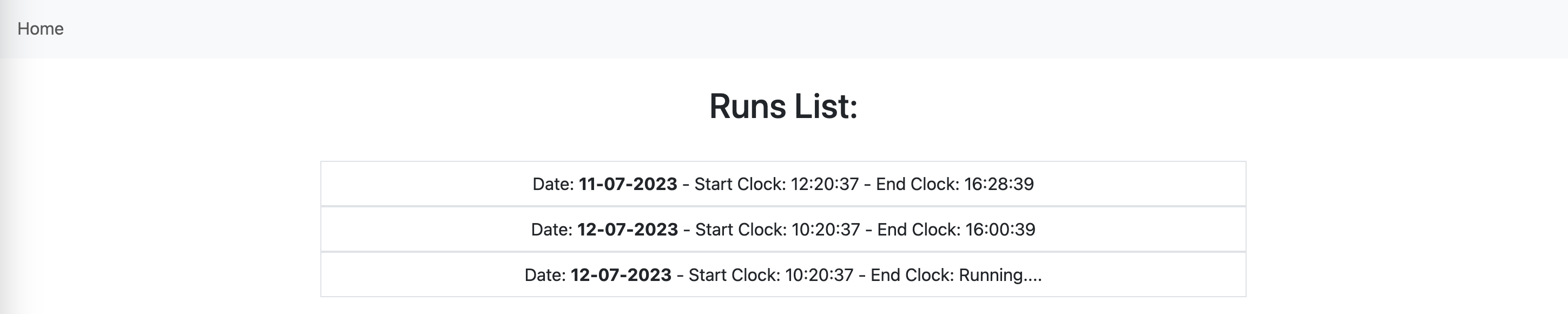Image resolution: width=1568 pixels, height=314 pixels.
Task: Select the run ending at 16:00:39
Action: point(783,230)
